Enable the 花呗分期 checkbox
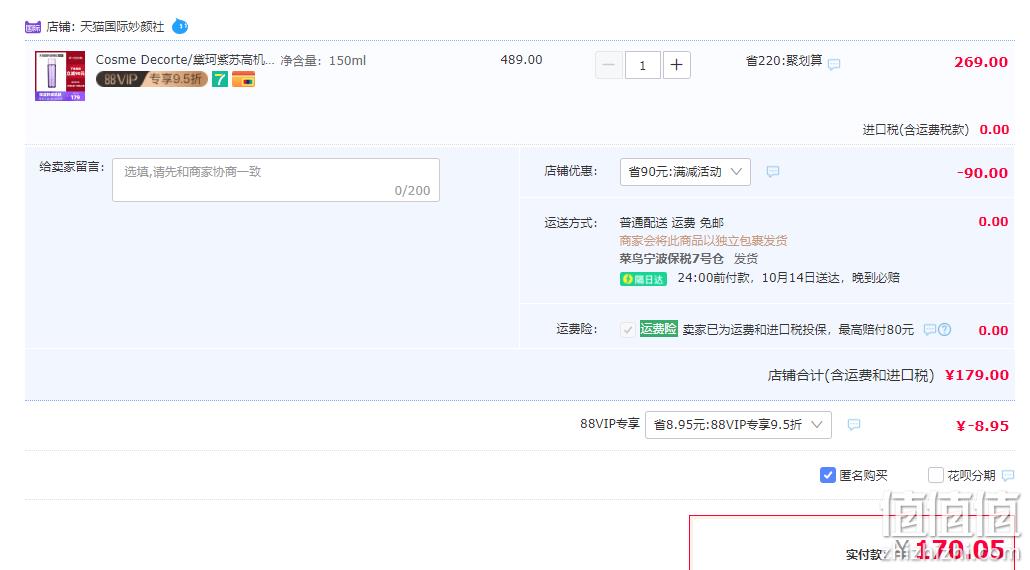The width and height of the screenshot is (1030, 570). tap(935, 475)
